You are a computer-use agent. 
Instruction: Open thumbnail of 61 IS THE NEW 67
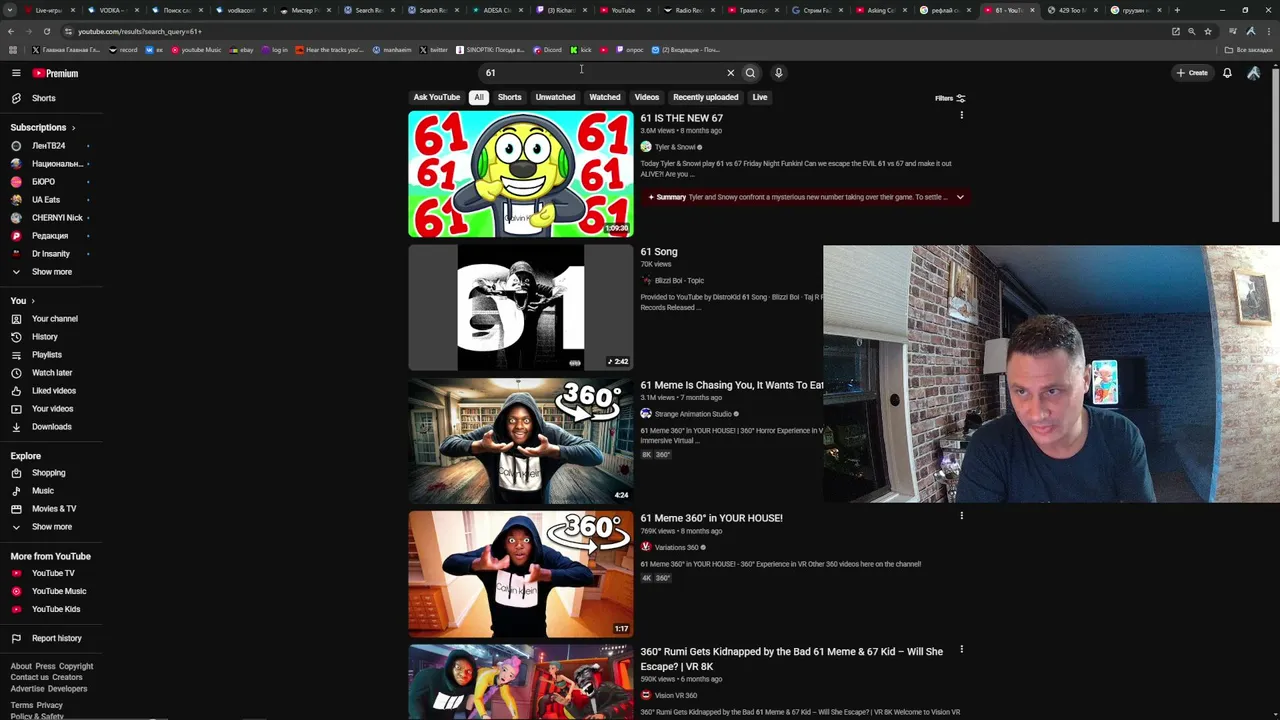point(520,174)
